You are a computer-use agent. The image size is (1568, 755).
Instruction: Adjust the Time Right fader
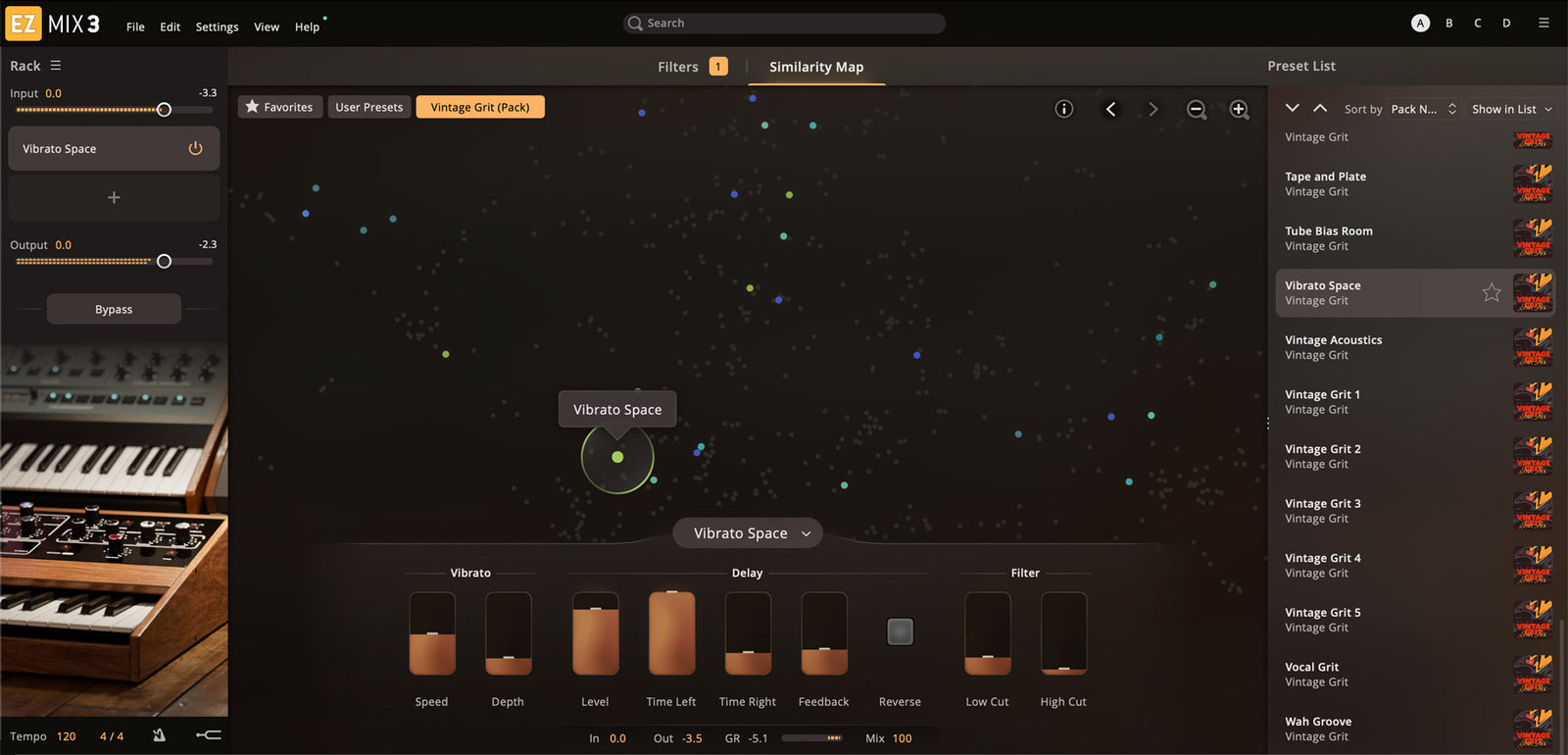[x=748, y=633]
